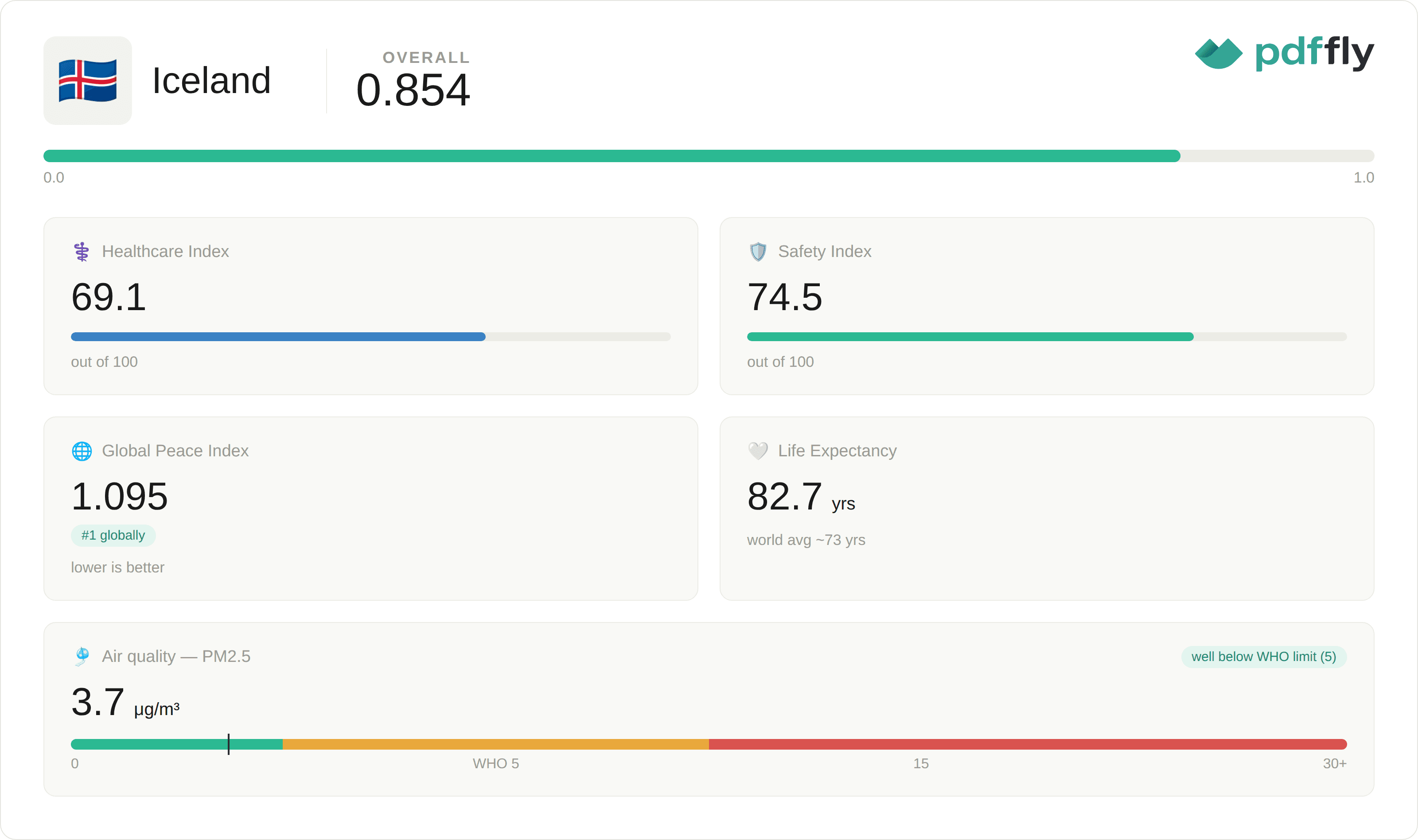This screenshot has width=1418, height=840.
Task: Click the red segment of PM2.5 scale
Action: coord(1028,744)
